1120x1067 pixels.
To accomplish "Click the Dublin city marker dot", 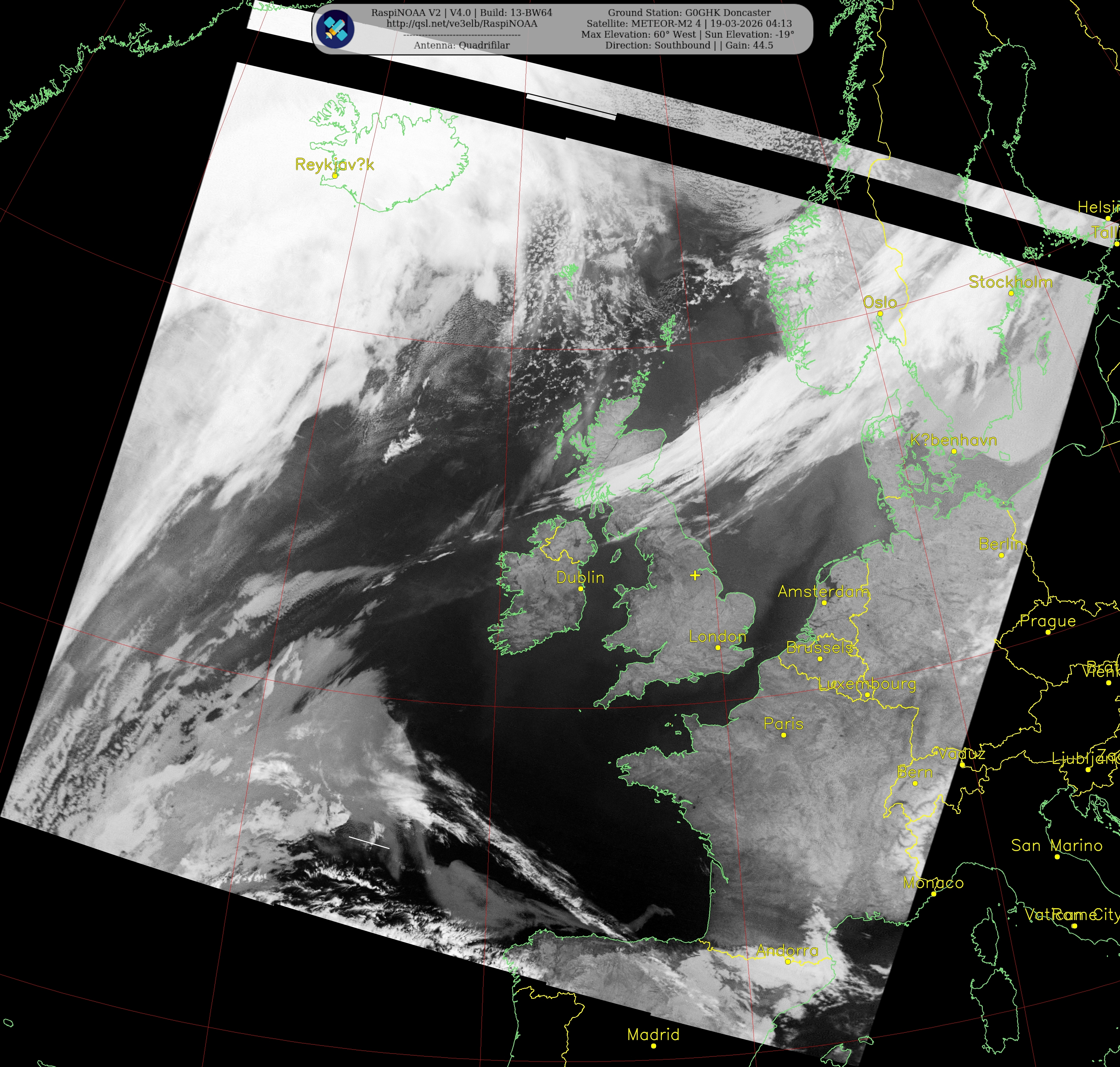I will click(581, 589).
